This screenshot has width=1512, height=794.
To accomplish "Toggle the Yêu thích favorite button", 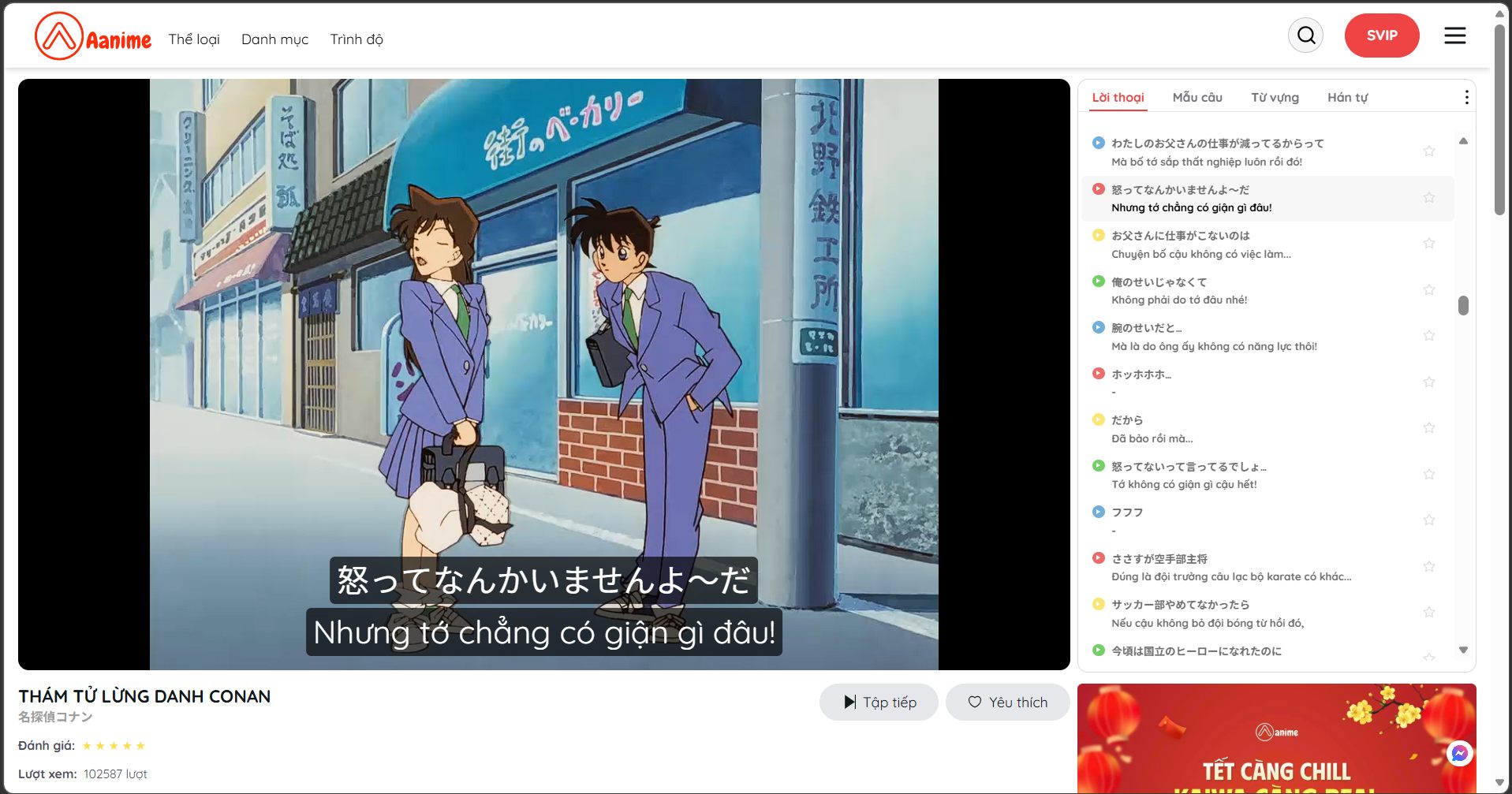I will coord(1007,702).
